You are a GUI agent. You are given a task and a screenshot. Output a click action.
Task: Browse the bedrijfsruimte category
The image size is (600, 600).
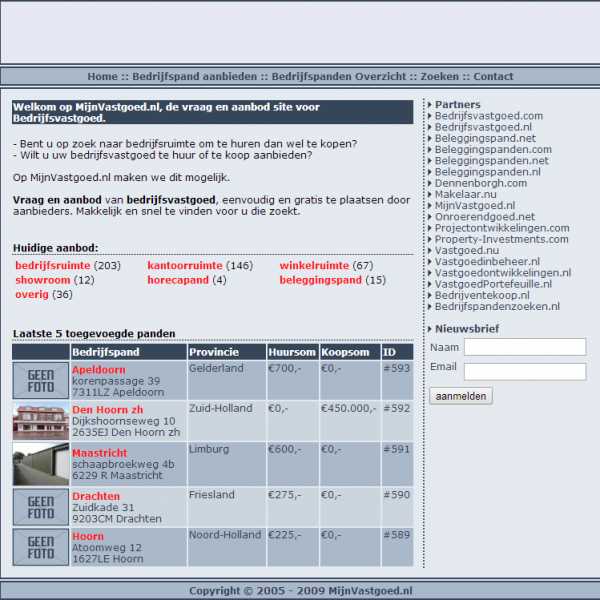54,266
